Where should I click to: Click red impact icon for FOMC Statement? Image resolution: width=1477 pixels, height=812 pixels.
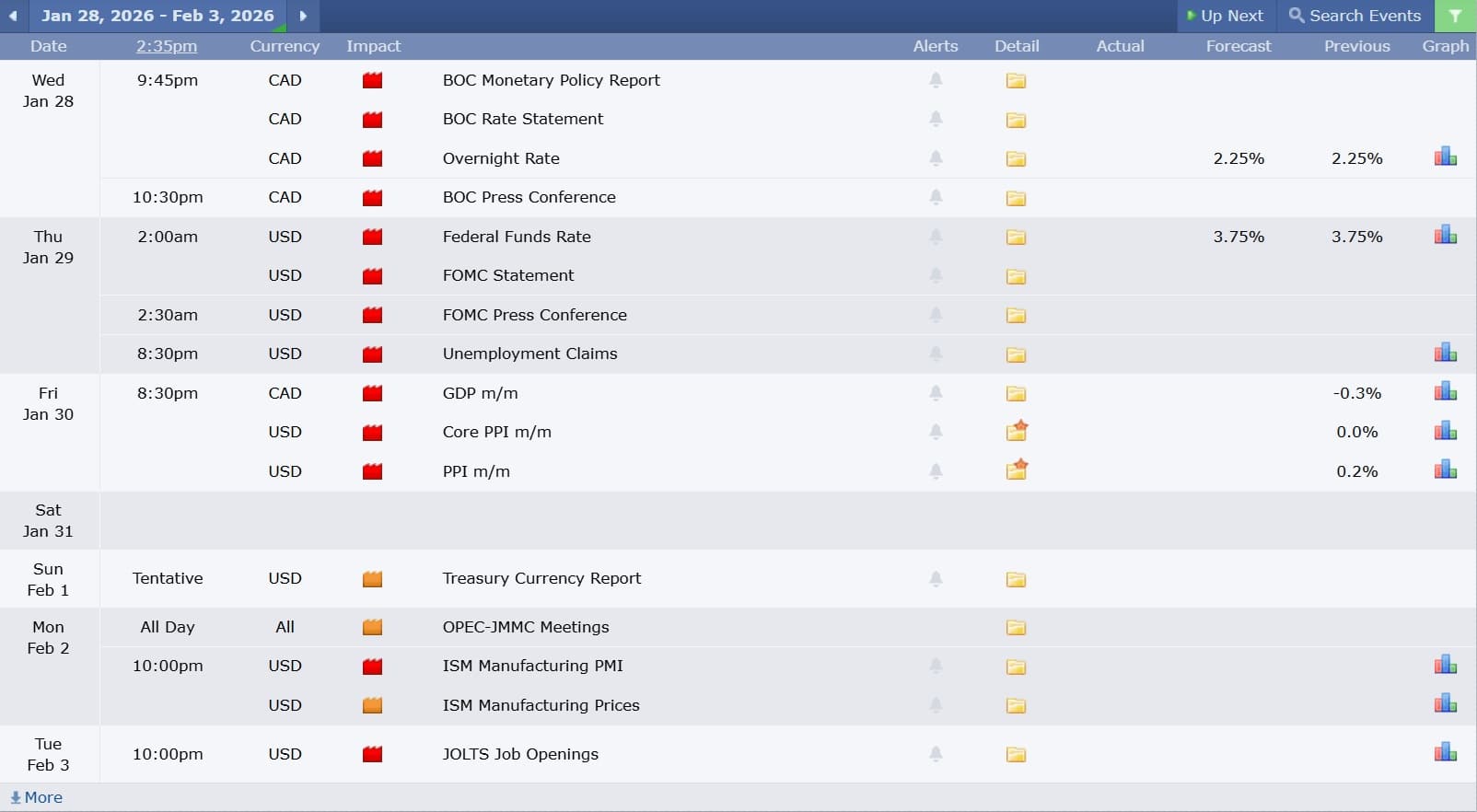tap(372, 276)
